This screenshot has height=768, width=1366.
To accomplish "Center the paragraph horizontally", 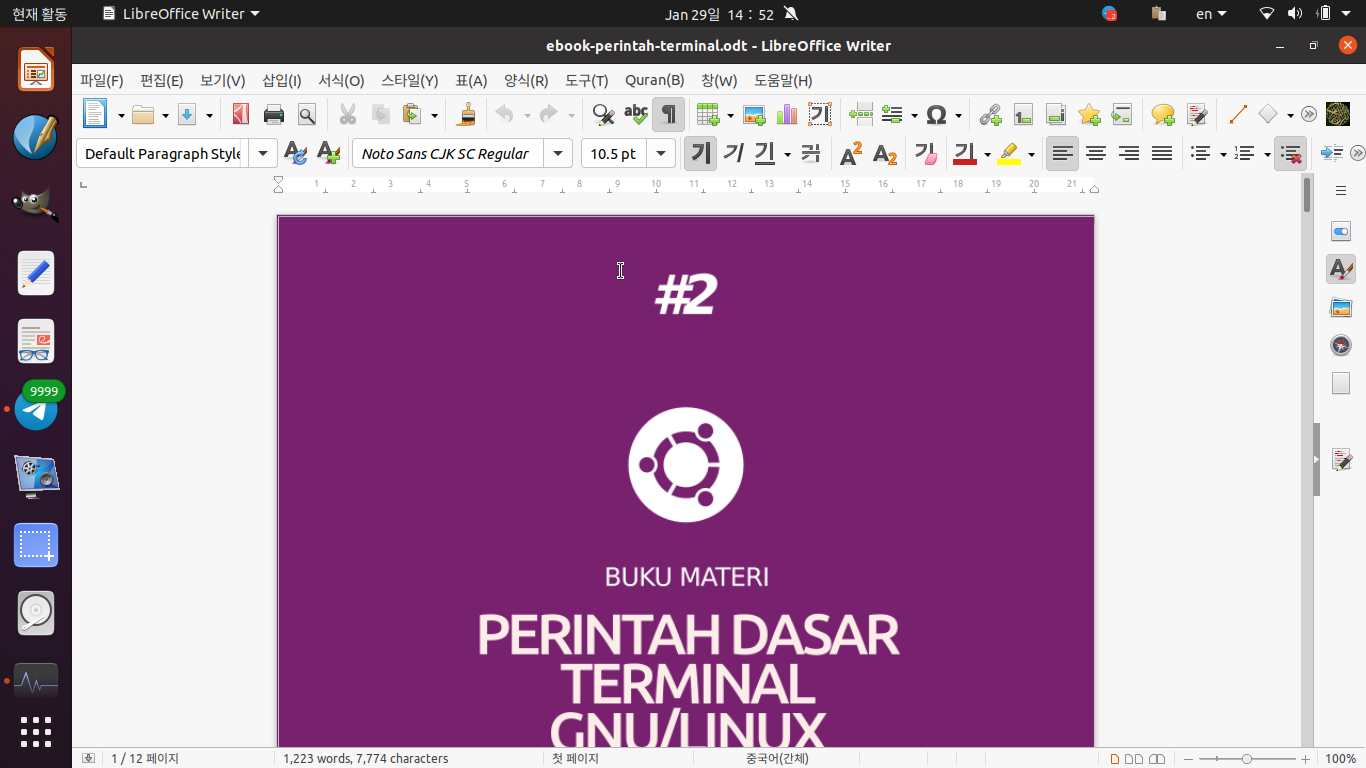I will pyautogui.click(x=1096, y=153).
